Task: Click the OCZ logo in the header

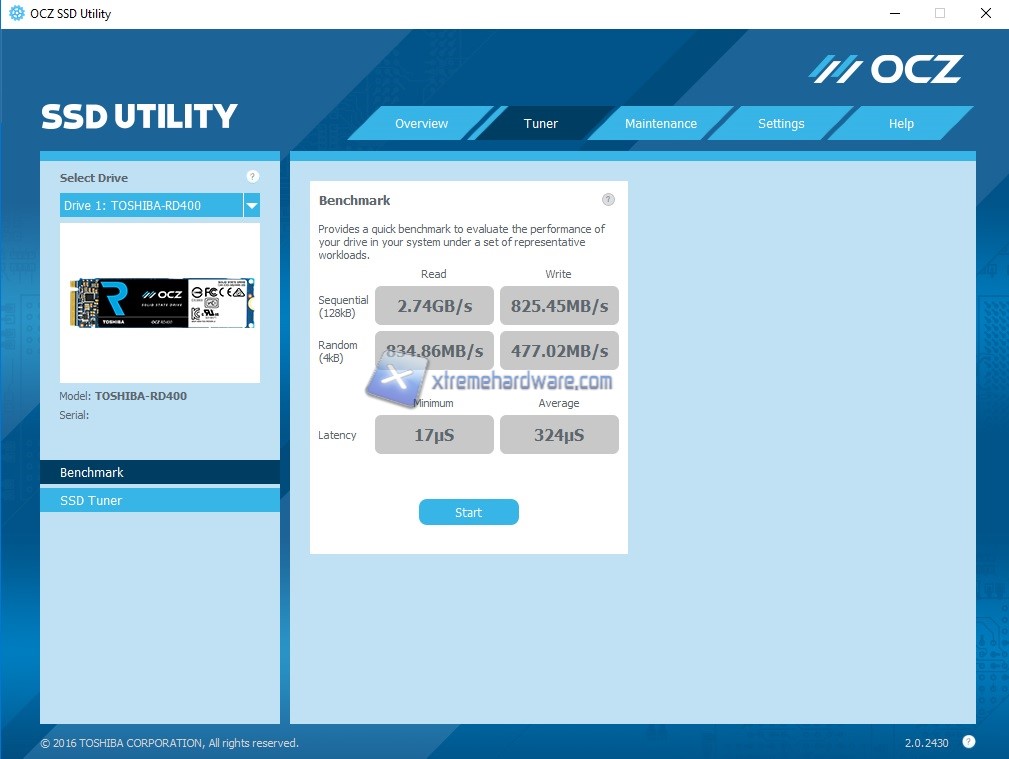Action: tap(885, 69)
